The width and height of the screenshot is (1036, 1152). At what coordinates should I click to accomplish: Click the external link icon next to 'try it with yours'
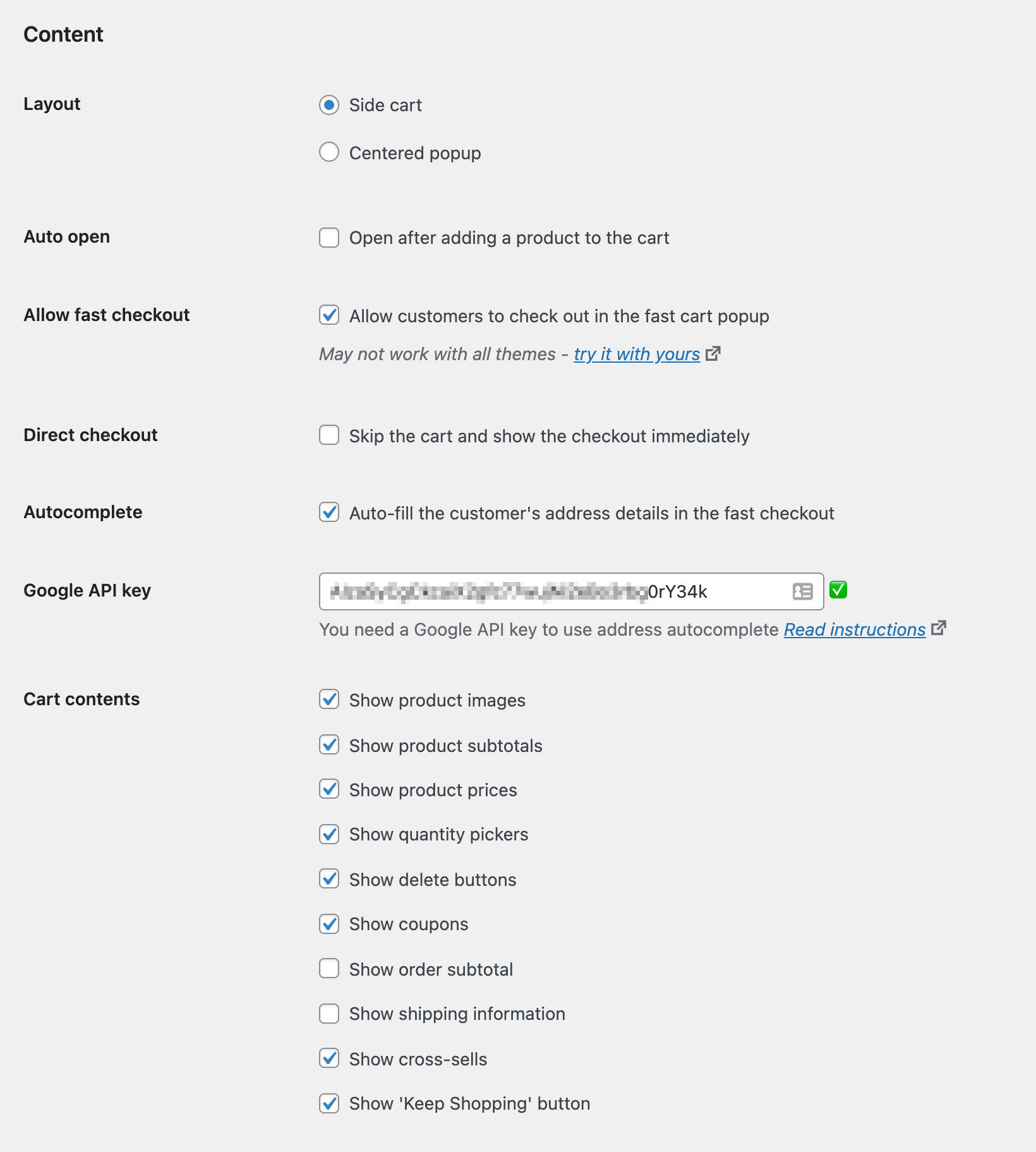(713, 353)
